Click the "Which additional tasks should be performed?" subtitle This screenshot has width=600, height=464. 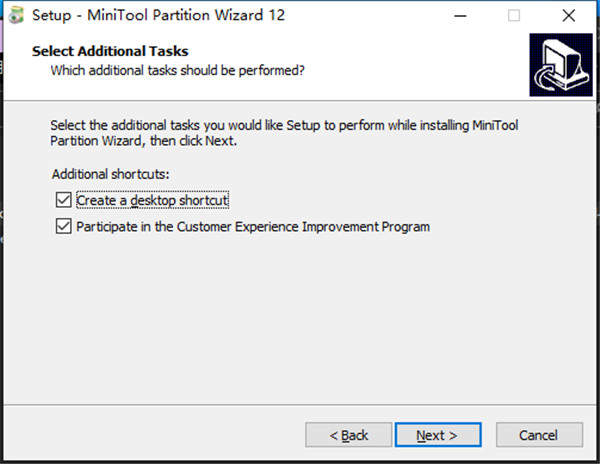(x=178, y=70)
